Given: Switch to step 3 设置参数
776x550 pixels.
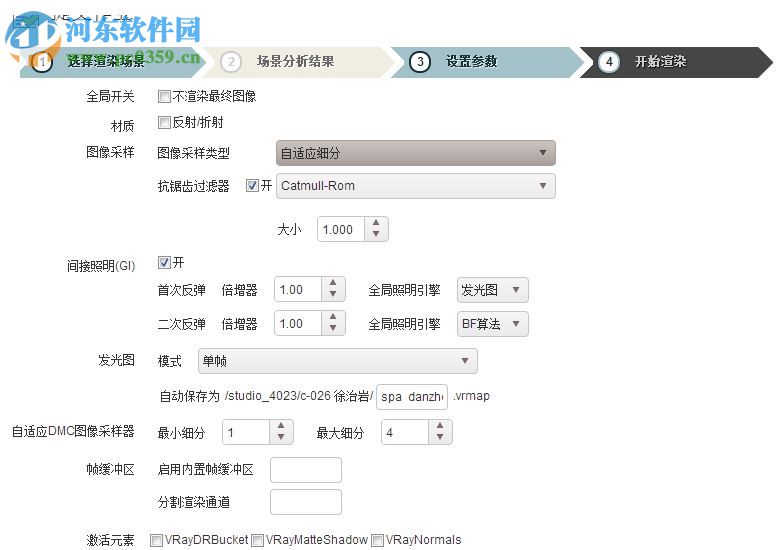Looking at the screenshot, I should (x=487, y=62).
